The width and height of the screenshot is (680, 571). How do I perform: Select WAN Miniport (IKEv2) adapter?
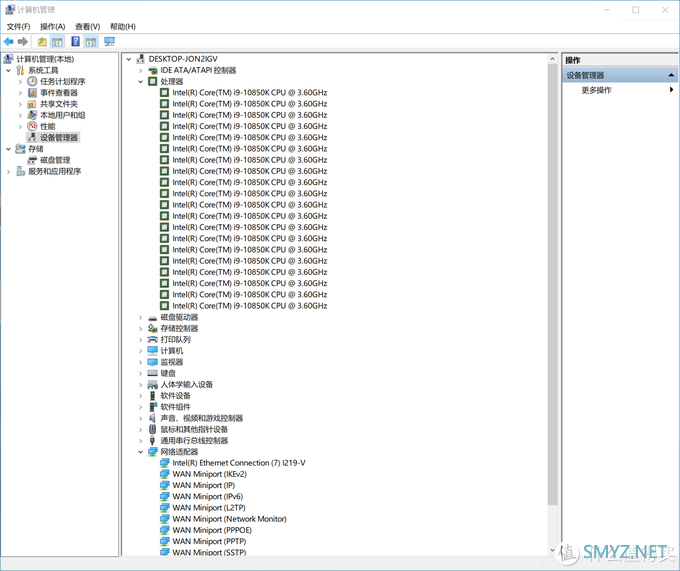tap(209, 474)
